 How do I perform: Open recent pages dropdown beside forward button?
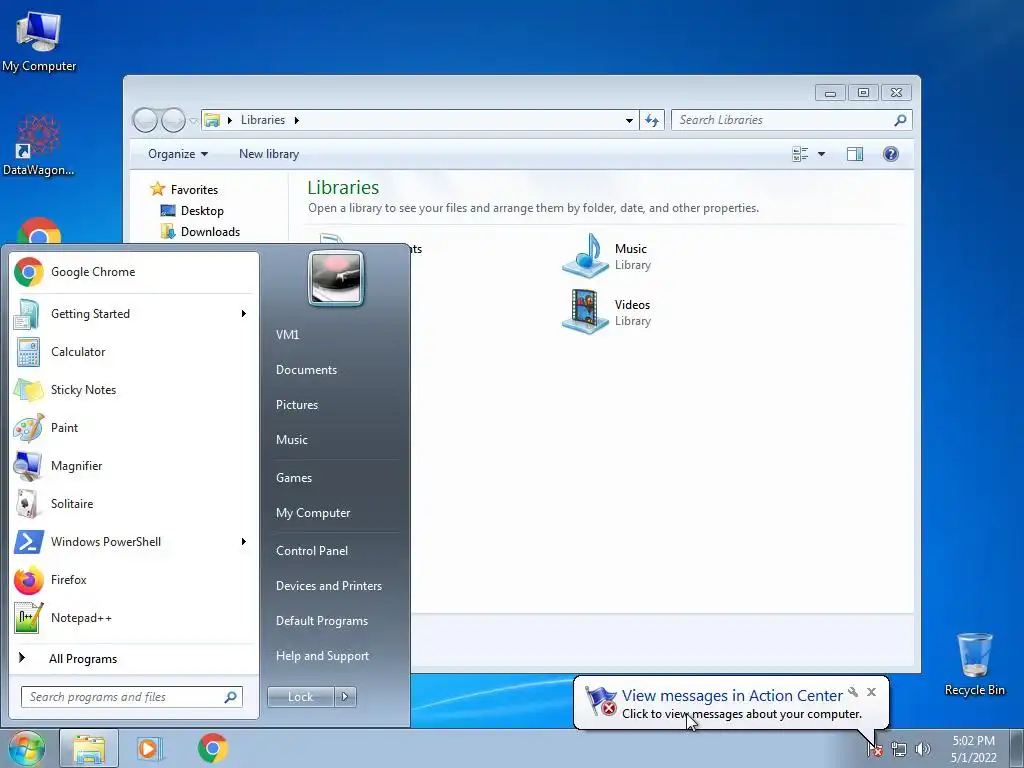point(193,121)
